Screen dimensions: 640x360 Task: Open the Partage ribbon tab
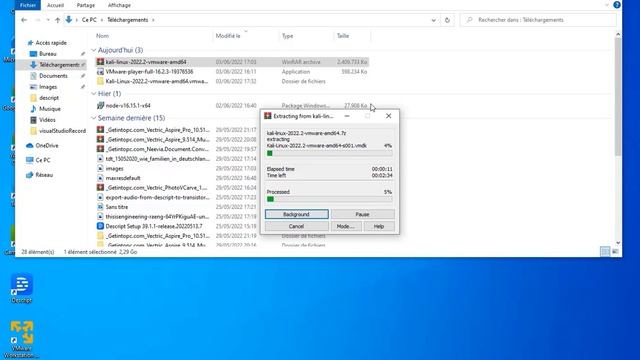pos(86,5)
